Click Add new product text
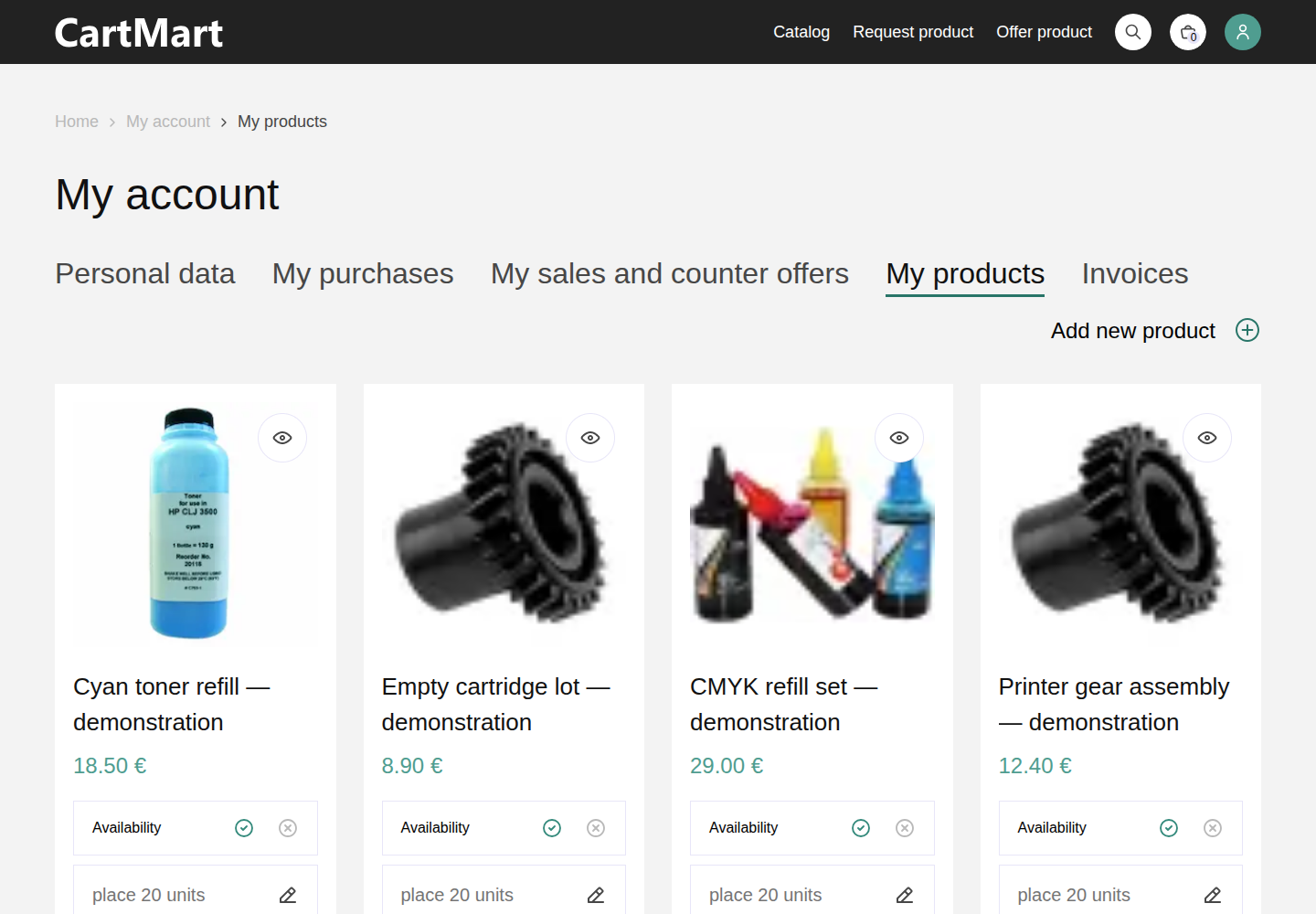This screenshot has width=1316, height=914. (1133, 331)
